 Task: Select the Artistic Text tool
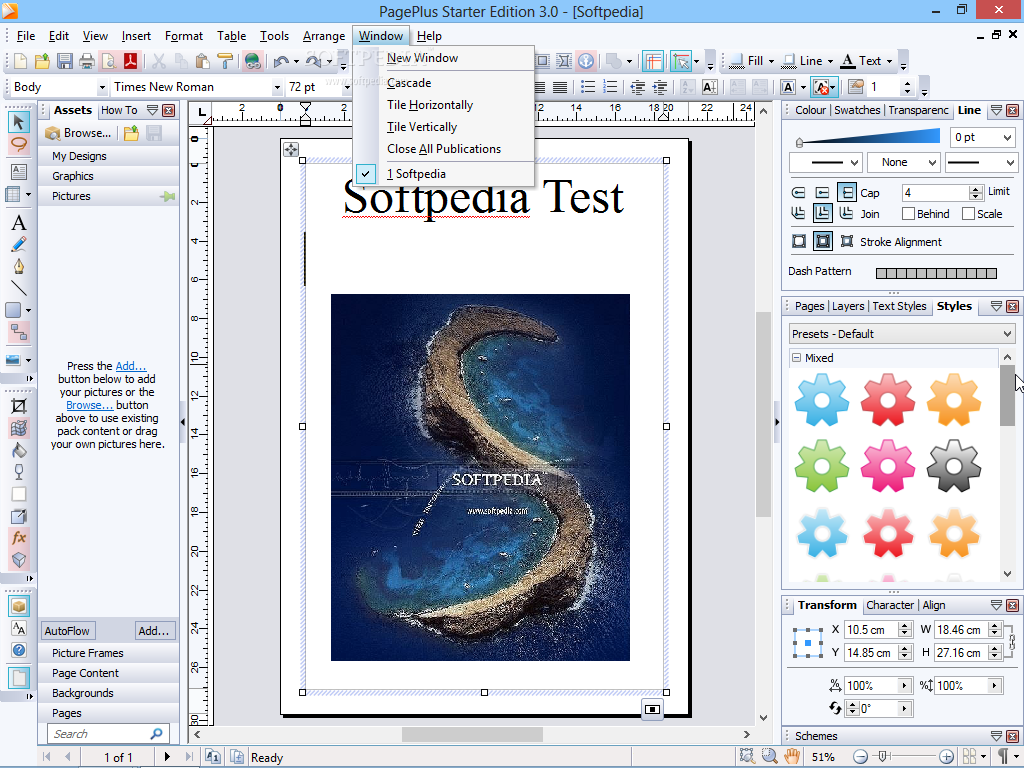pyautogui.click(x=19, y=223)
